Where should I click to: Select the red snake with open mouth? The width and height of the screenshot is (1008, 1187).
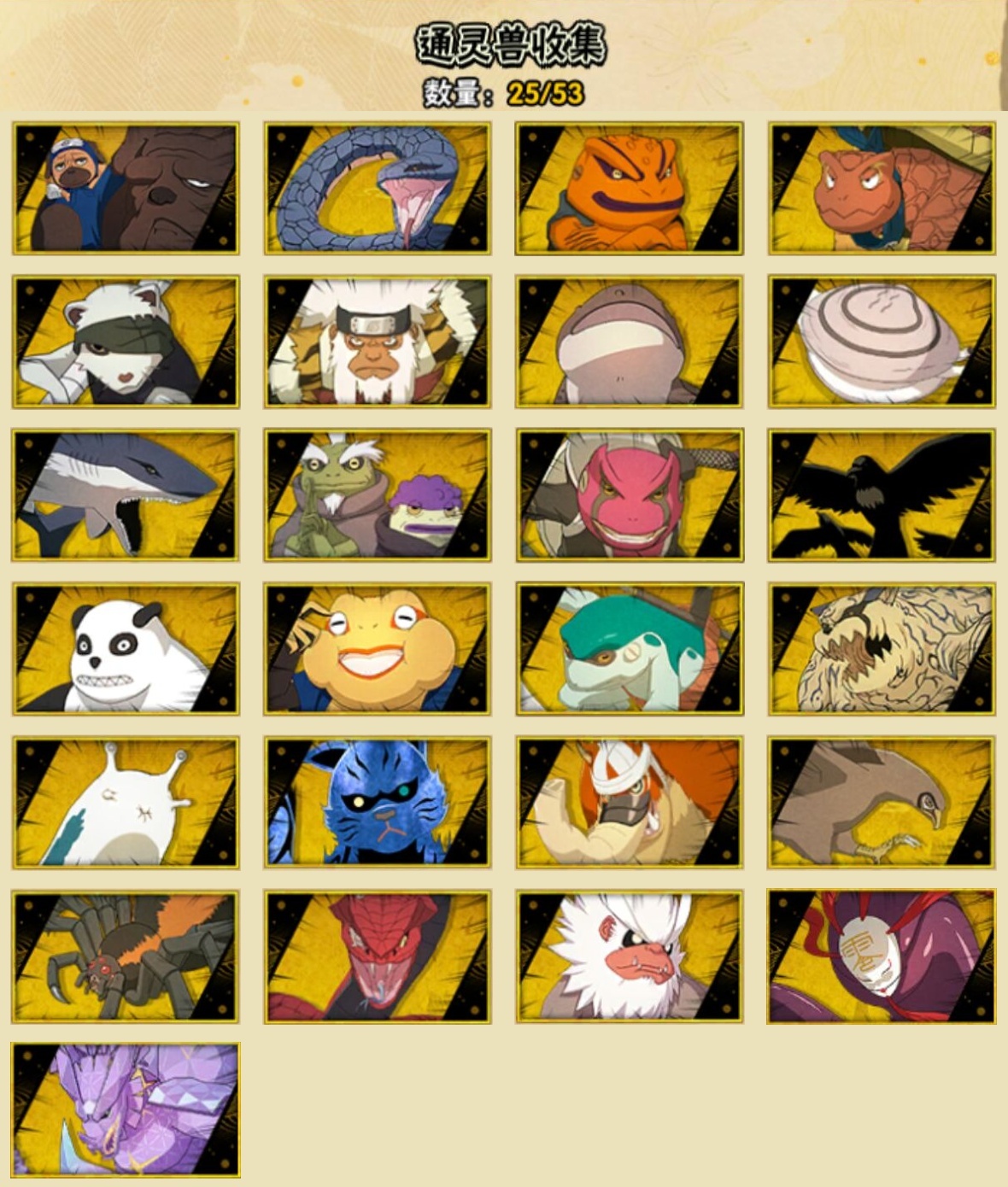pyautogui.click(x=378, y=956)
